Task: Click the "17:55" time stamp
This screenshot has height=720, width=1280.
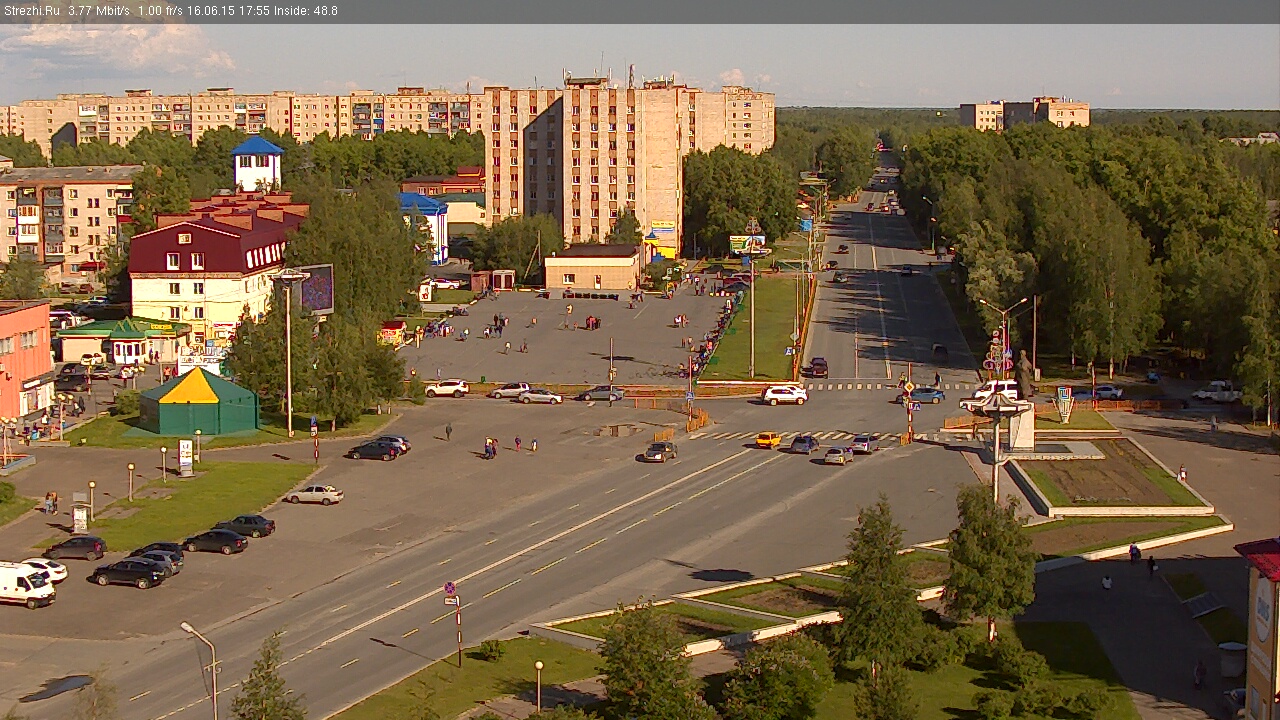Action: [x=253, y=11]
